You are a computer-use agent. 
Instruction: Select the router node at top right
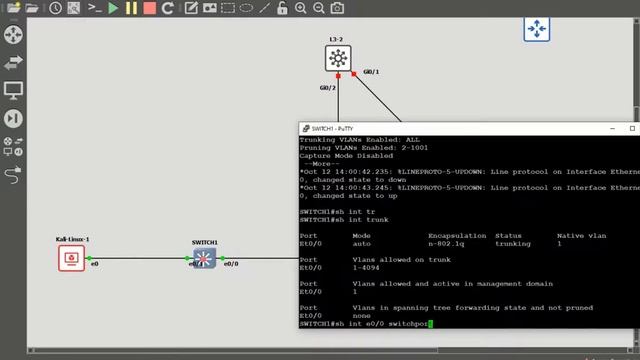click(x=537, y=29)
